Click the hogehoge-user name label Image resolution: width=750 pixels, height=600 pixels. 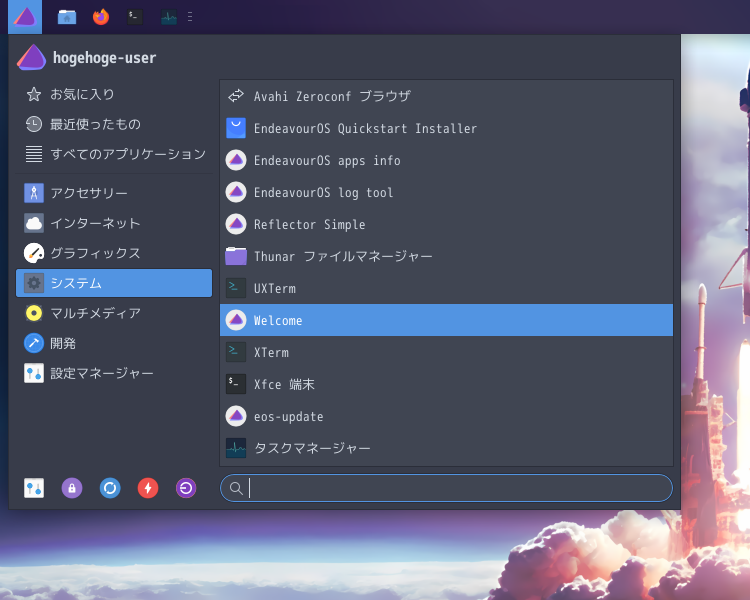click(104, 58)
